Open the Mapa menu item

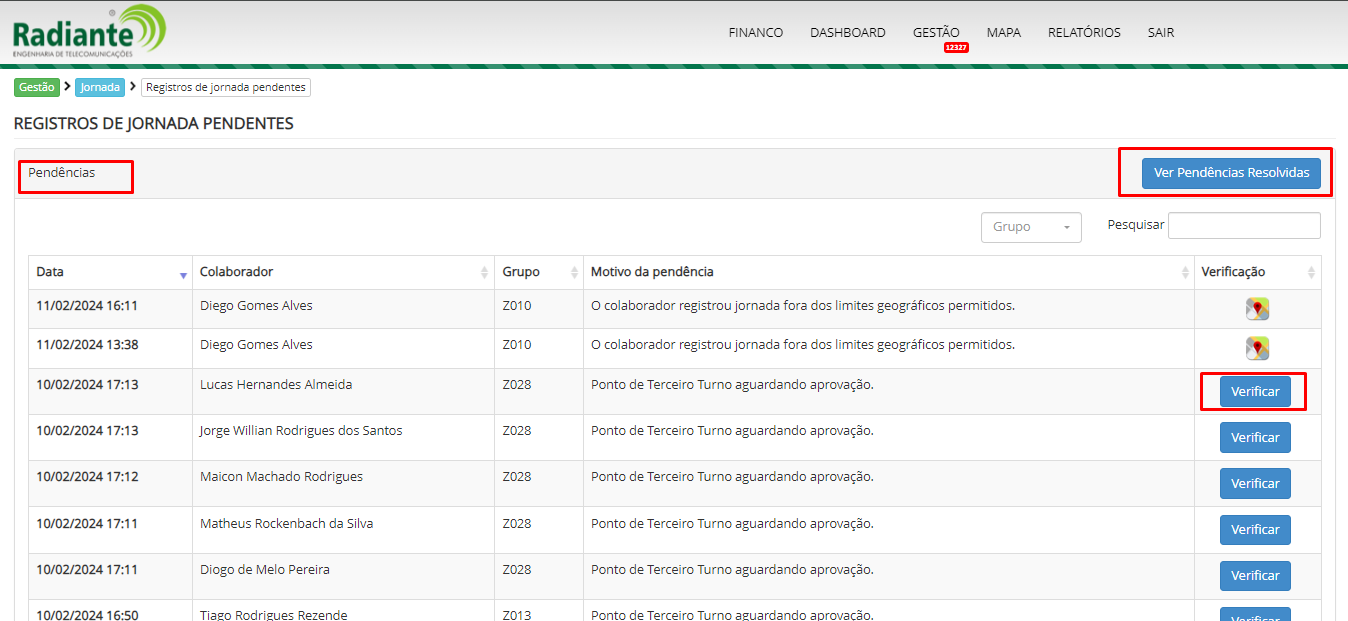point(1003,32)
